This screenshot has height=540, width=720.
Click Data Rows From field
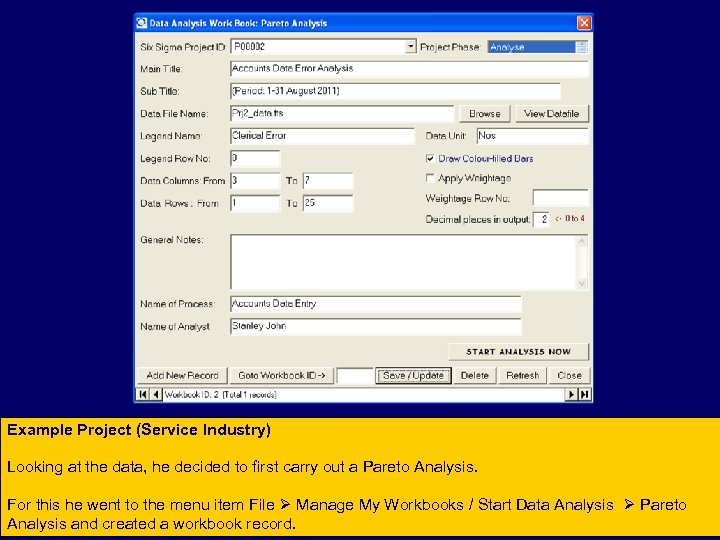(x=255, y=203)
